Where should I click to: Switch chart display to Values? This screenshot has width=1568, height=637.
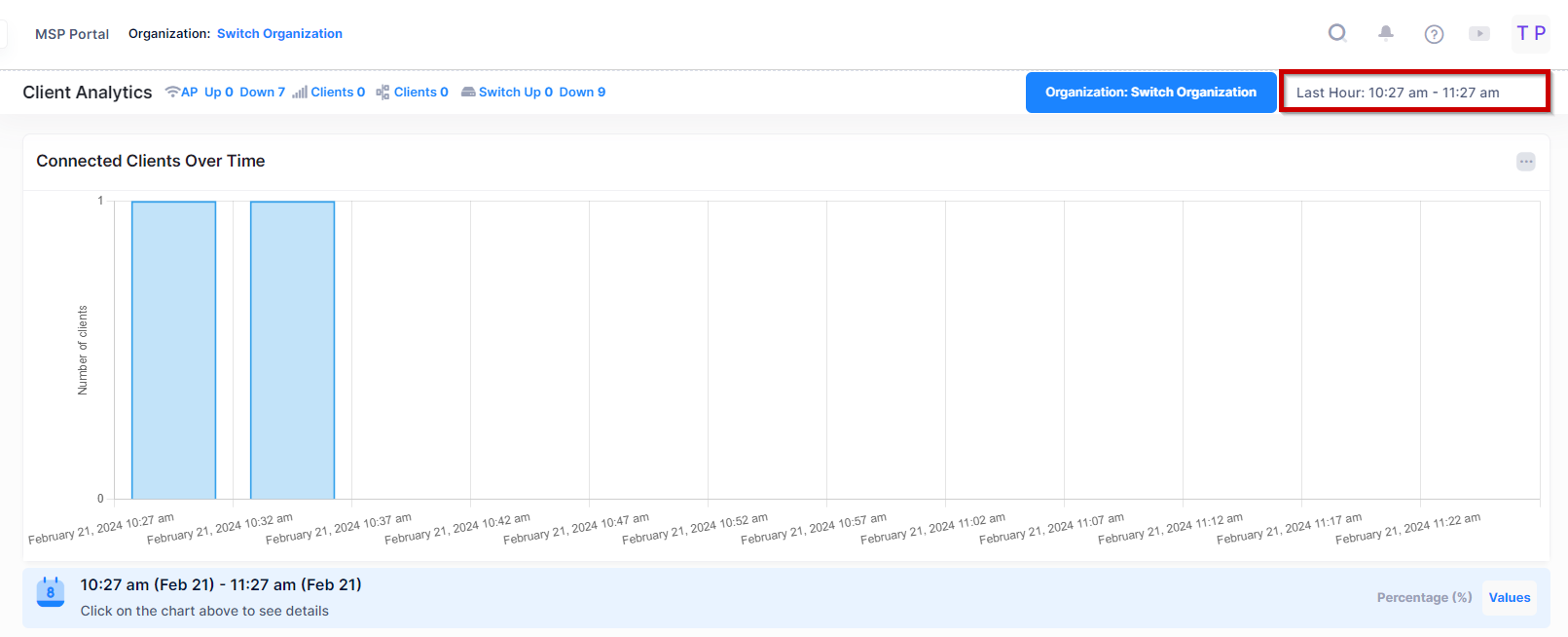1509,597
